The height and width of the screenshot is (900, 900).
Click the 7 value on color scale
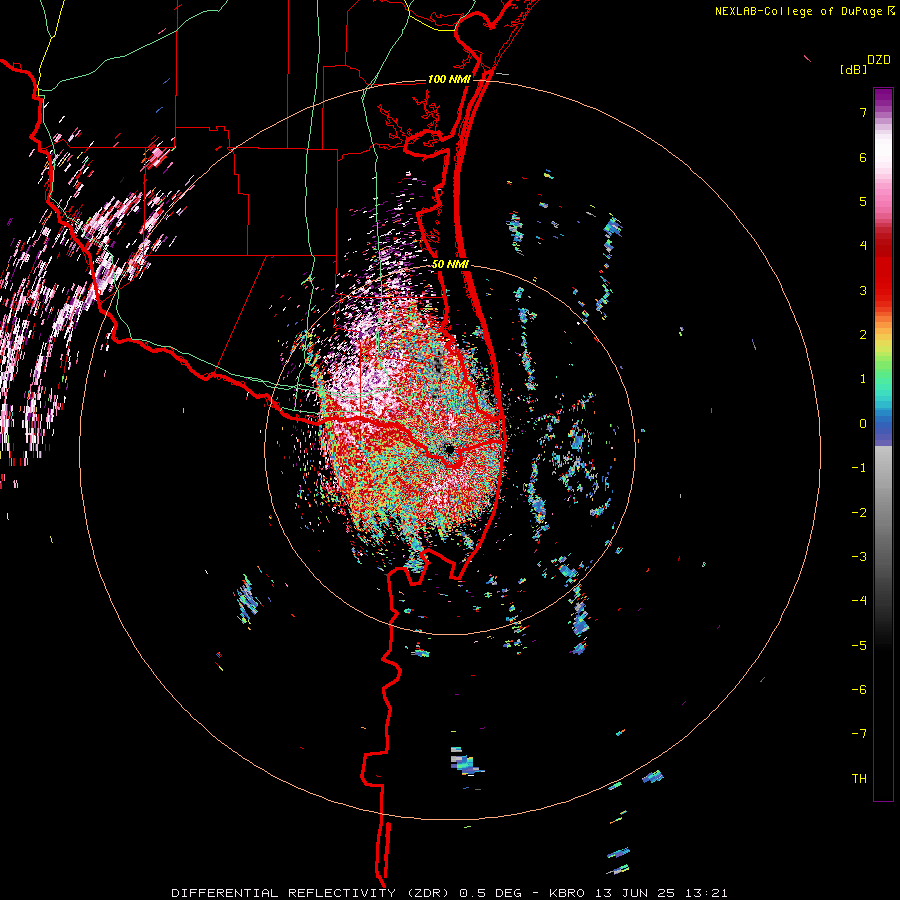point(863,112)
